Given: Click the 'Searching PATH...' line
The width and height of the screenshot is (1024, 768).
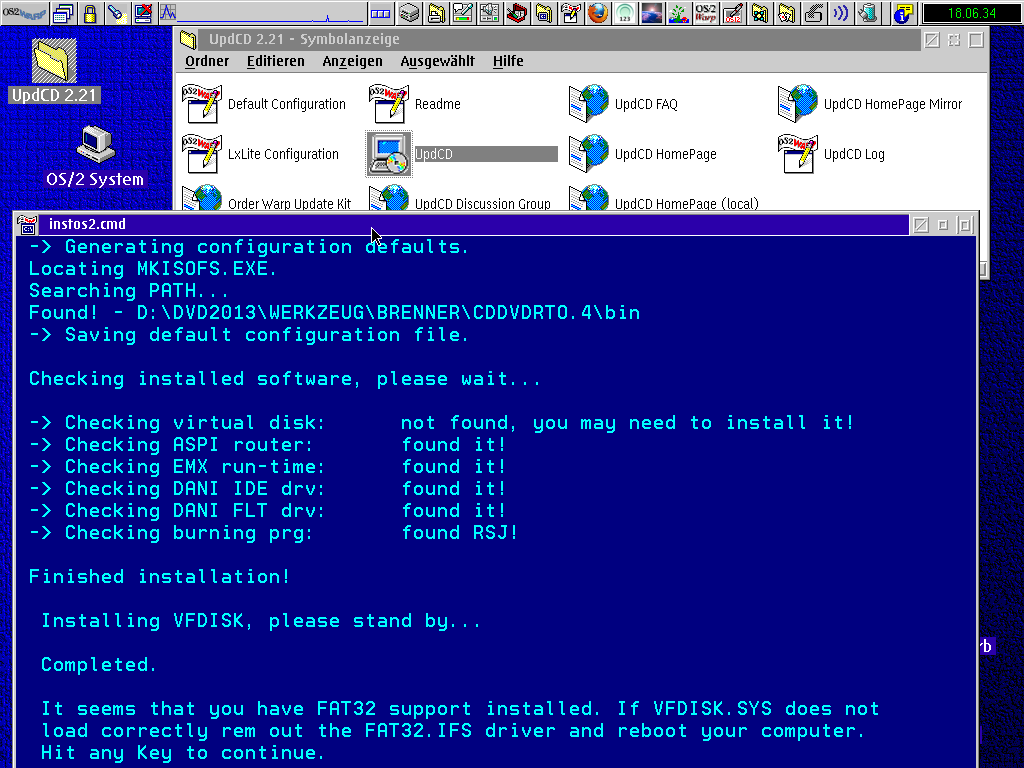Looking at the screenshot, I should (x=129, y=291).
